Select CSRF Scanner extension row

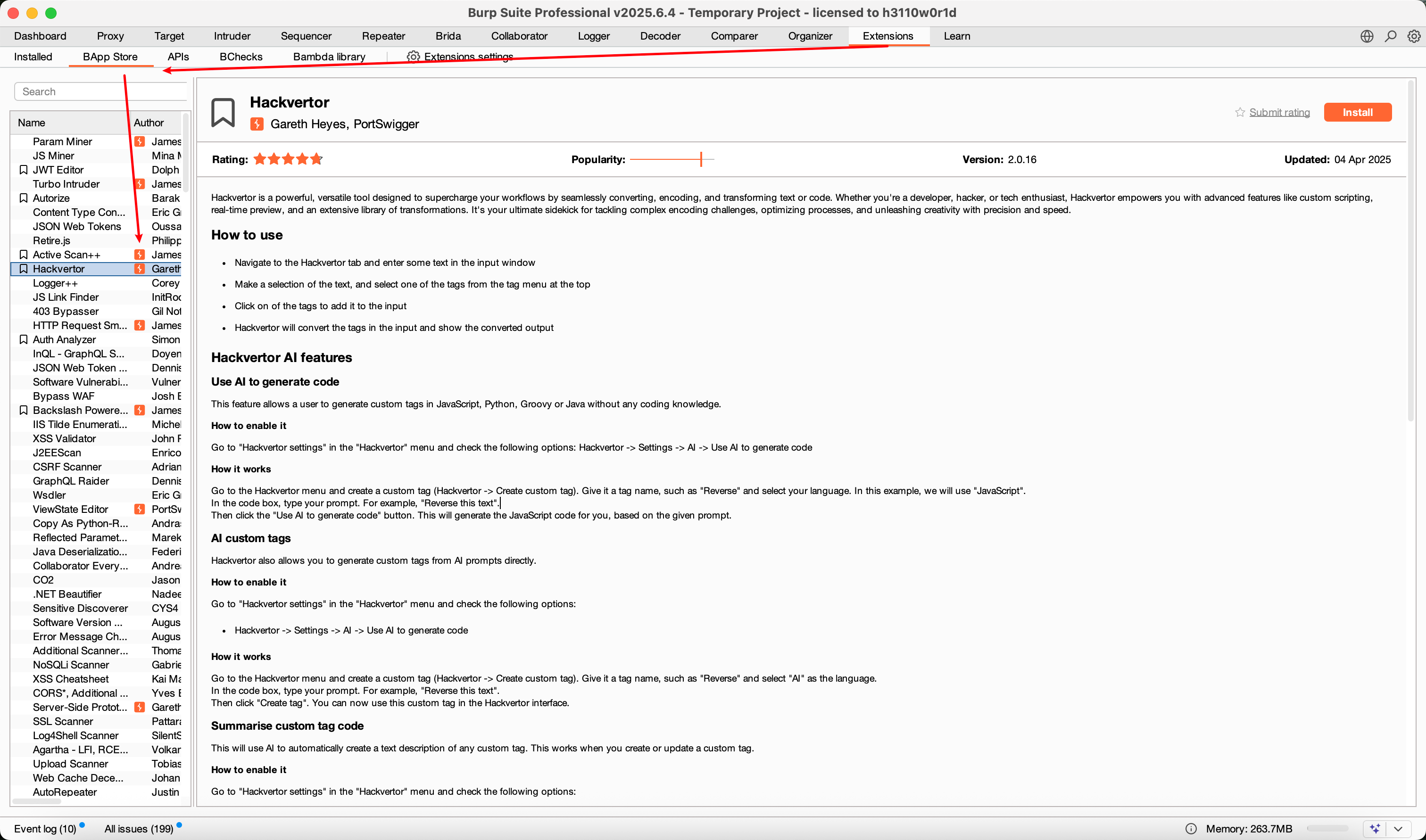(x=96, y=467)
